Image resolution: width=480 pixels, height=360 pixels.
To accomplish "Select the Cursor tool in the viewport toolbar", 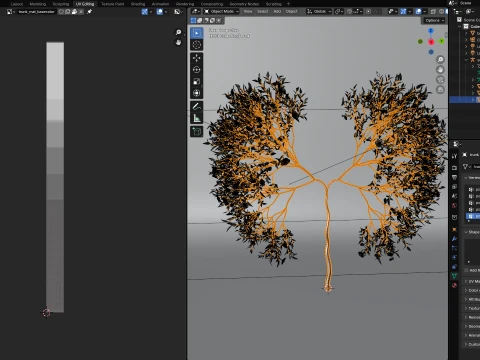I will click(197, 45).
